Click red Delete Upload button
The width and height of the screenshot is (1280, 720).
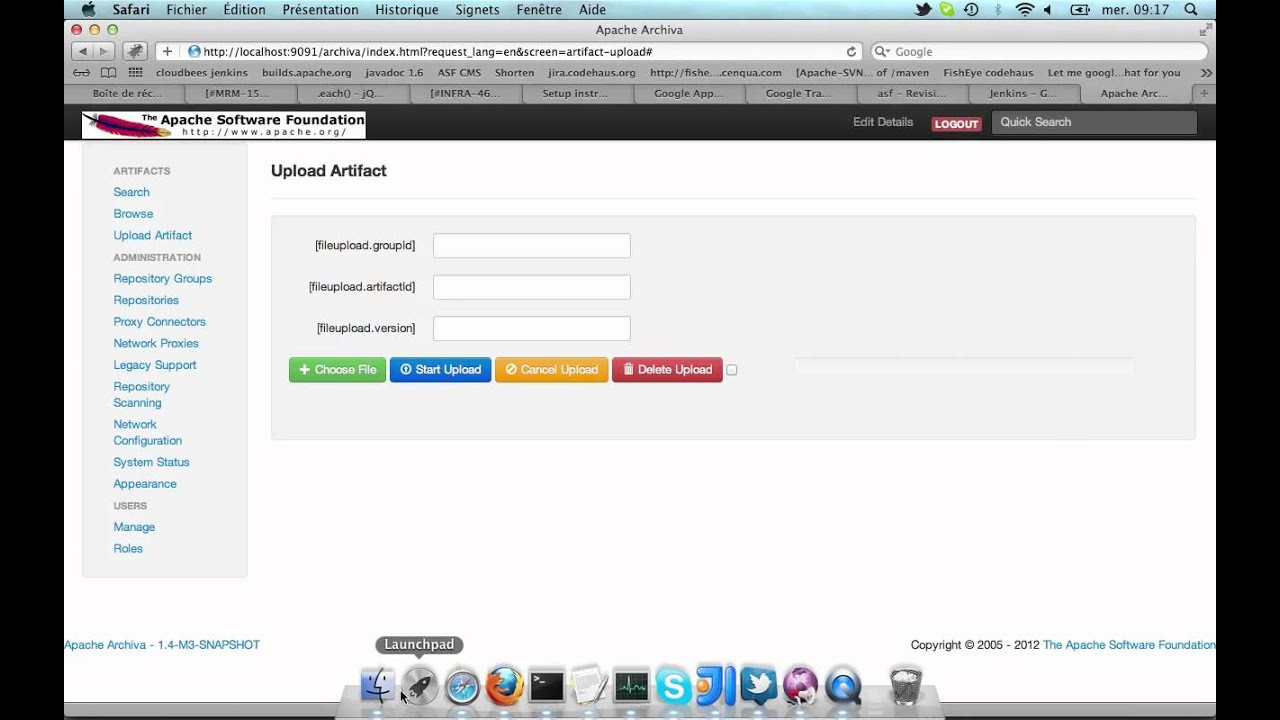tap(667, 370)
